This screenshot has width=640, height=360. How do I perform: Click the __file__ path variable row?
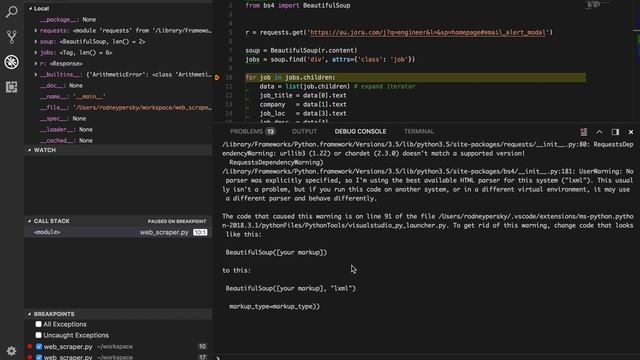coord(118,108)
